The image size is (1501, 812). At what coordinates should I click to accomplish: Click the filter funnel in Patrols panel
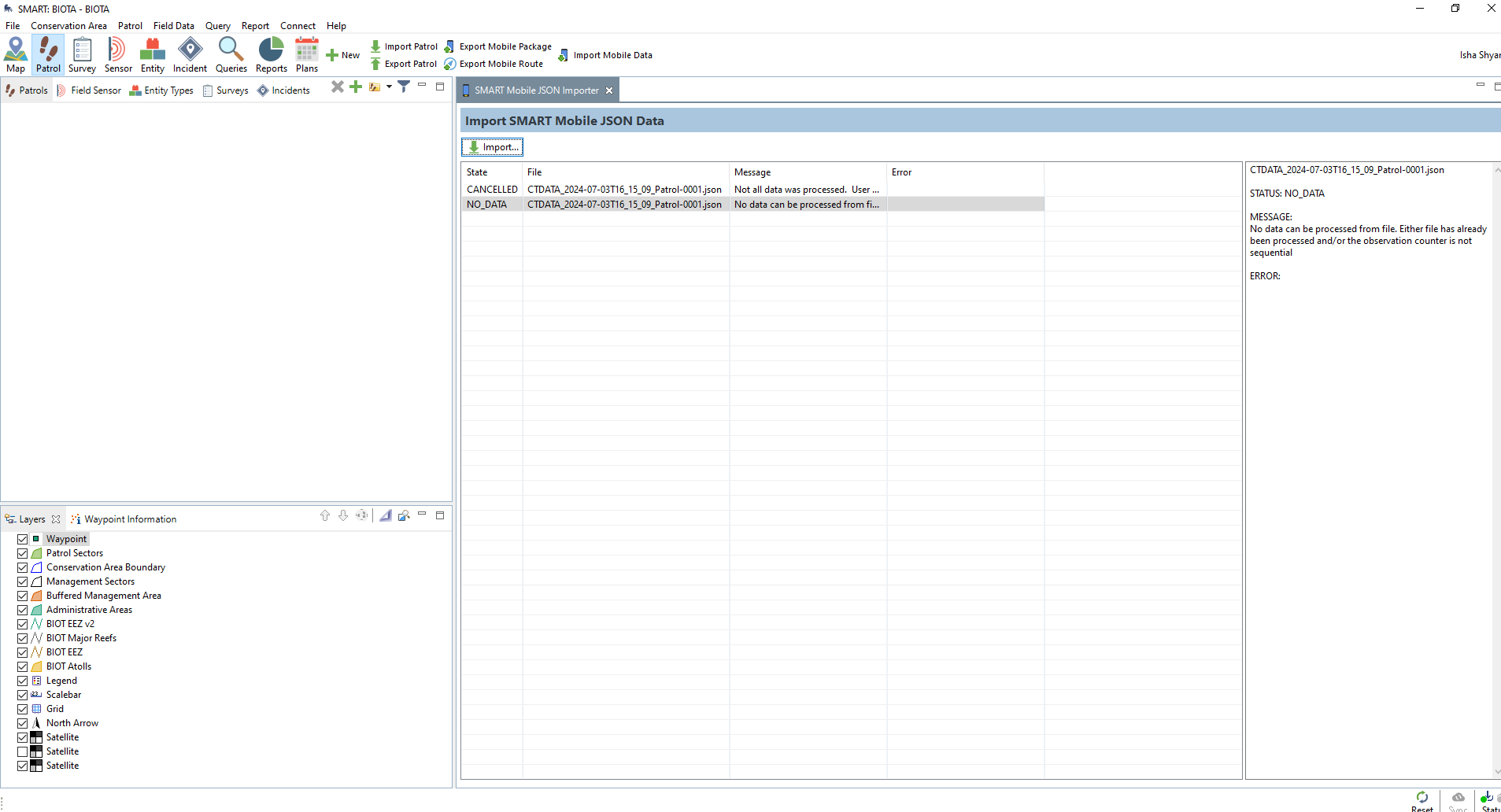click(404, 87)
